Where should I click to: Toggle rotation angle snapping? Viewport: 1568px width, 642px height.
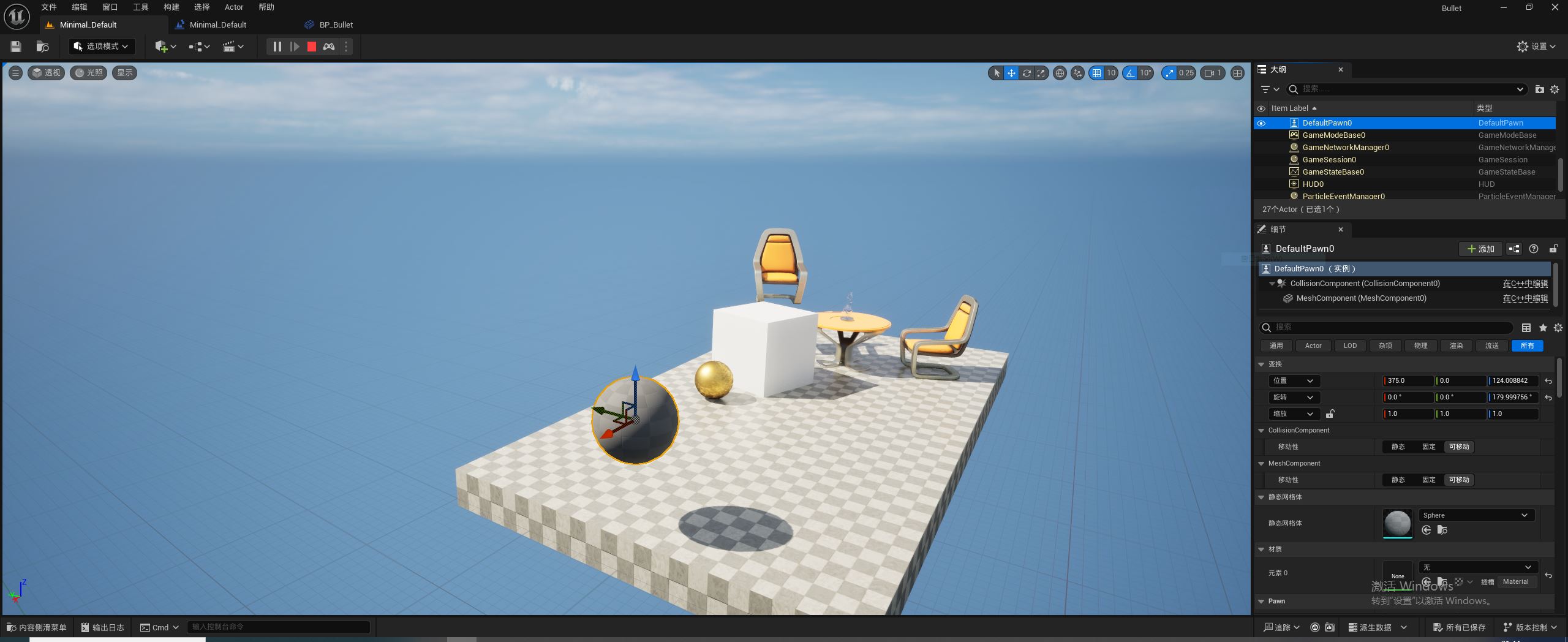coord(1130,73)
